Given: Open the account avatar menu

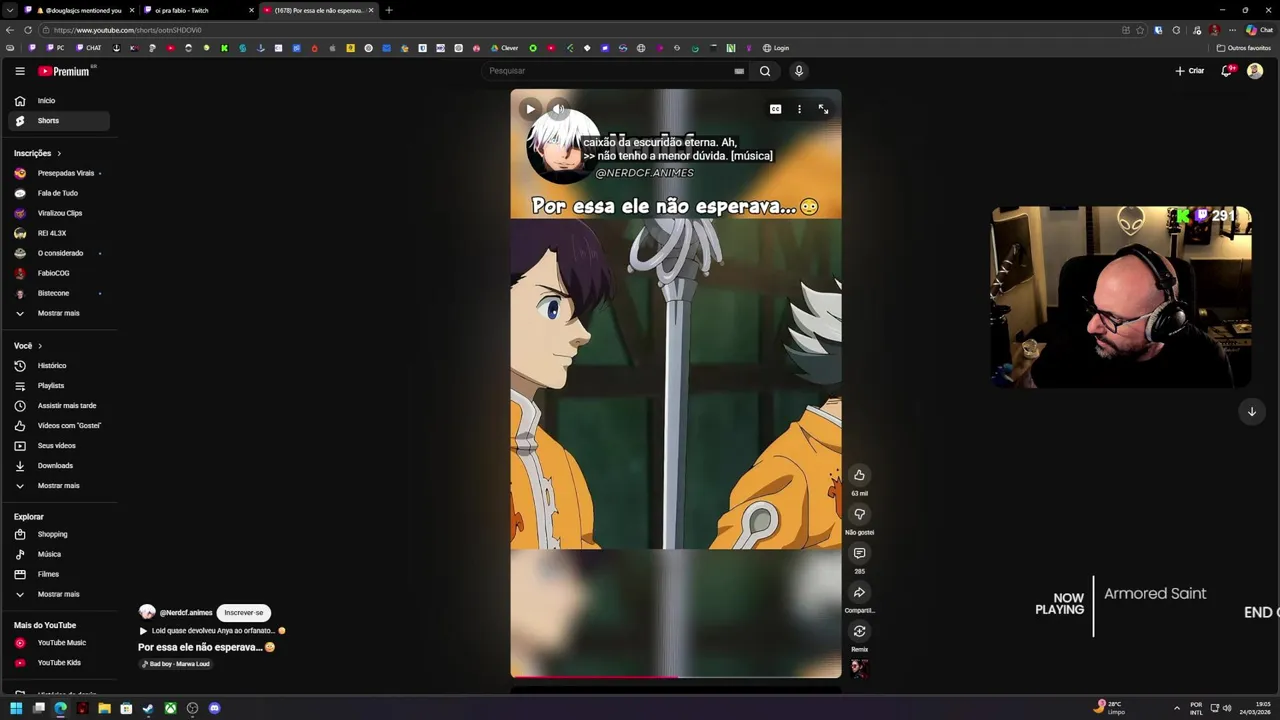Looking at the screenshot, I should pyautogui.click(x=1255, y=71).
